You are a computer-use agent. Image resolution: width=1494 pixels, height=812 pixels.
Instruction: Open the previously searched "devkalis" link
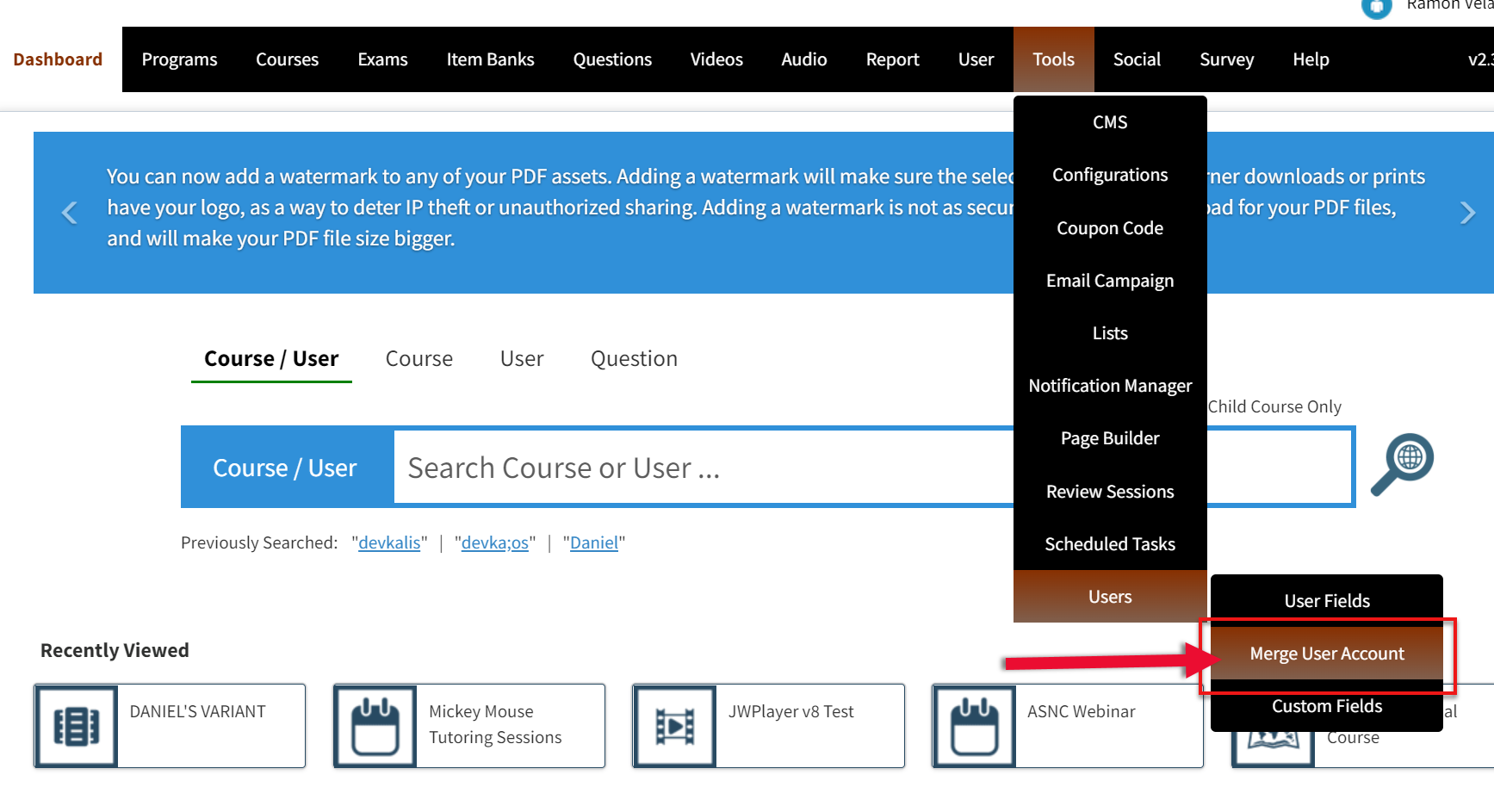[389, 542]
